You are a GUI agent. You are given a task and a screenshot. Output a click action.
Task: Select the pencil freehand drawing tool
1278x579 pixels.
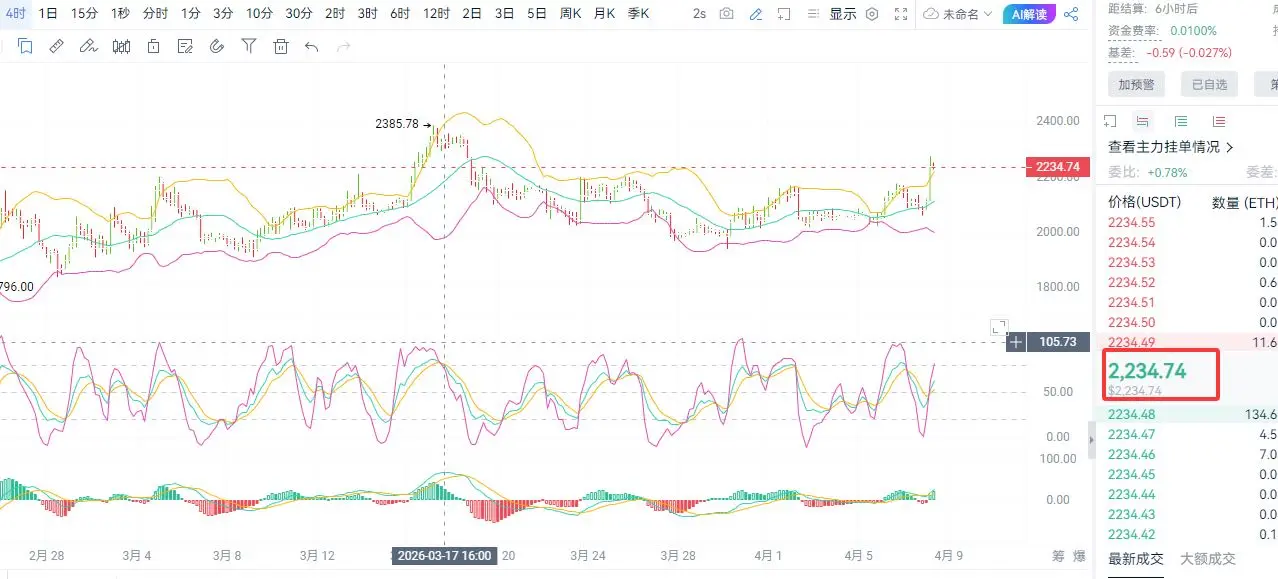[x=88, y=46]
